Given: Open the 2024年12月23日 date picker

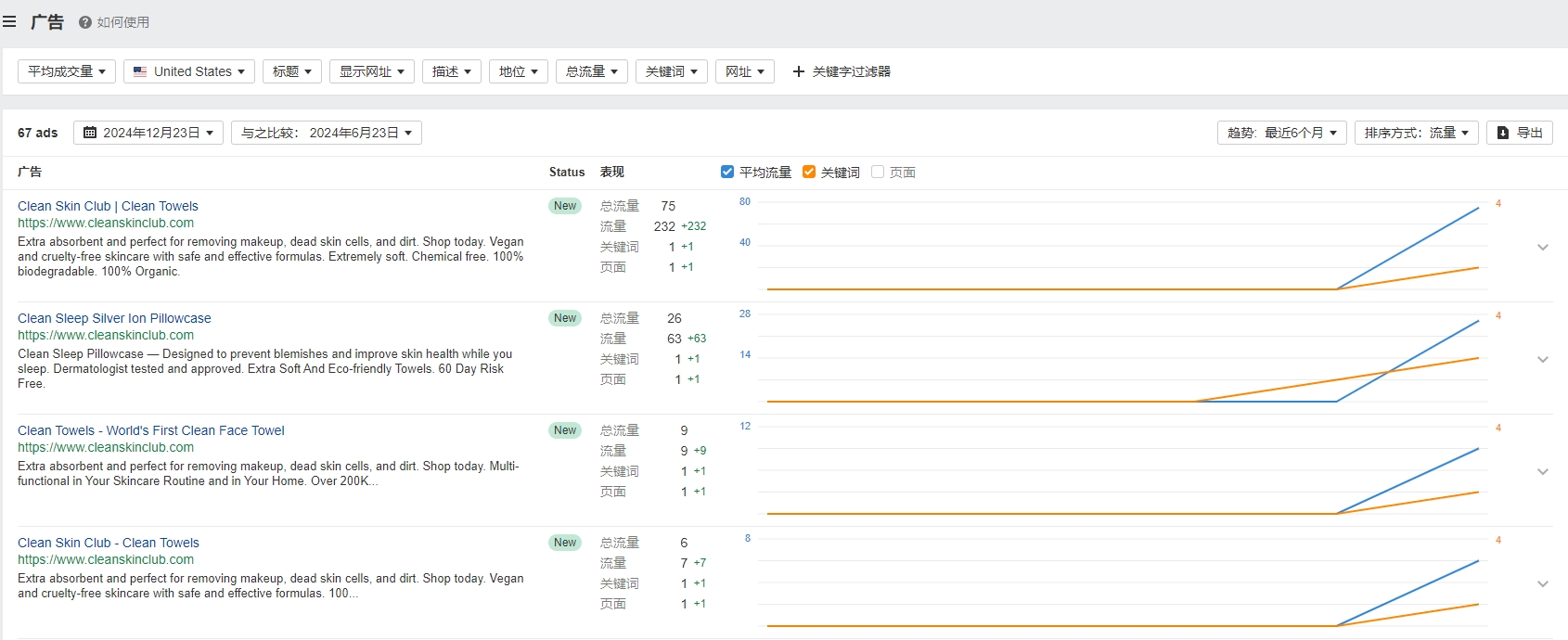Looking at the screenshot, I should coord(148,133).
